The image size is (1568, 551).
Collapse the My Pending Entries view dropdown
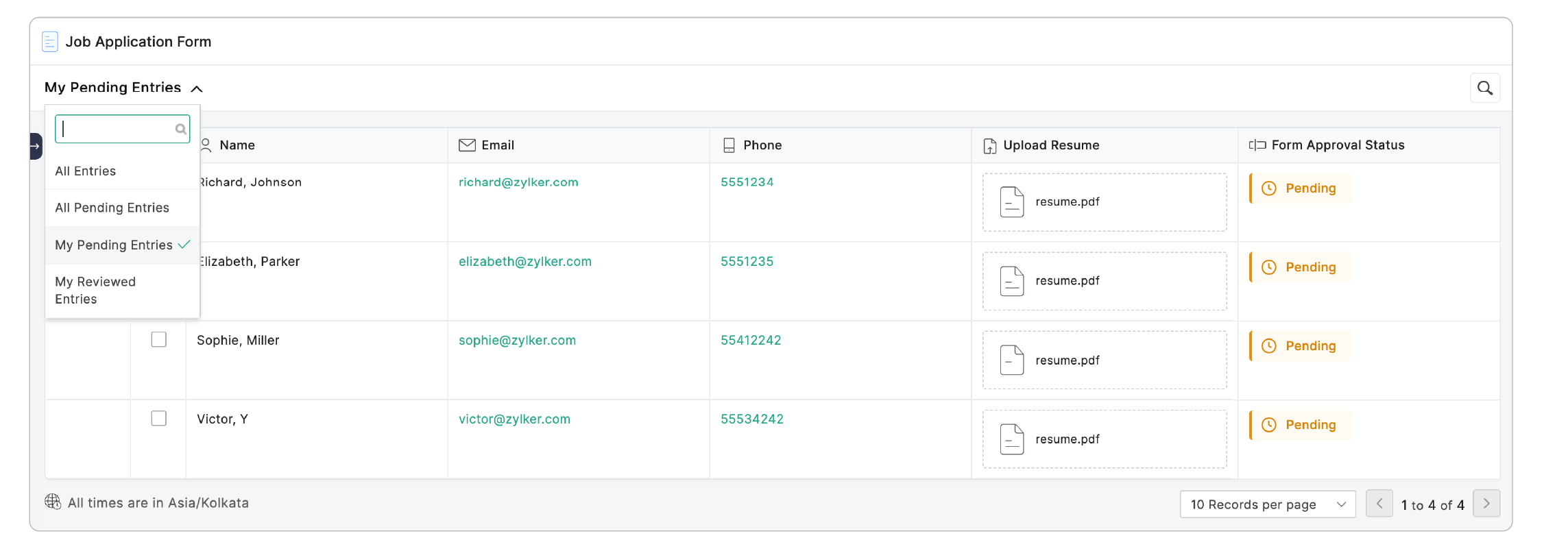[197, 88]
